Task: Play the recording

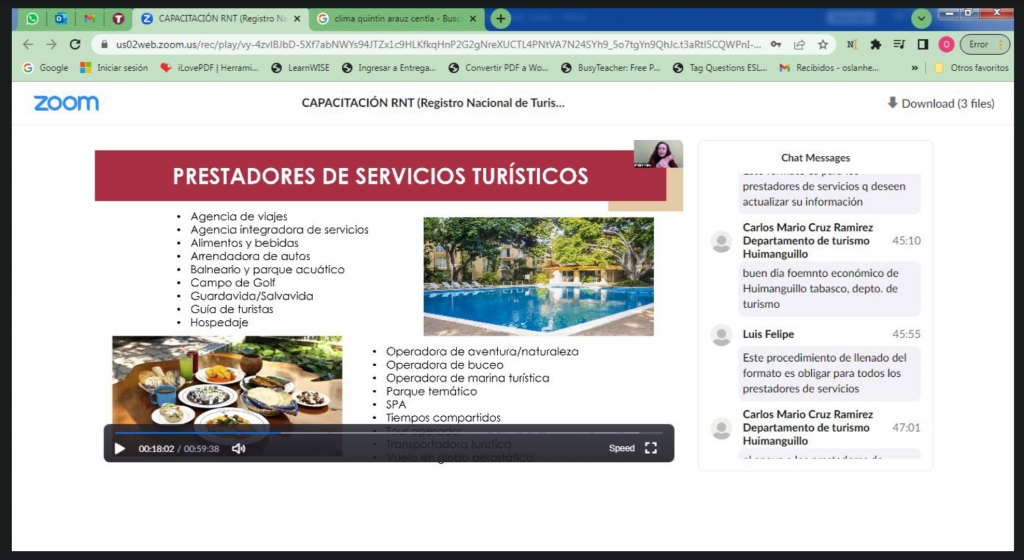Action: coord(120,448)
